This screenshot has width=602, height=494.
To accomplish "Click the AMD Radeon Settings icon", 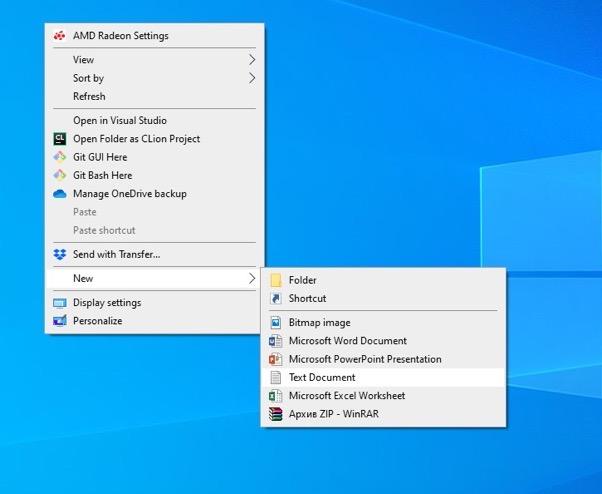I will tap(60, 36).
